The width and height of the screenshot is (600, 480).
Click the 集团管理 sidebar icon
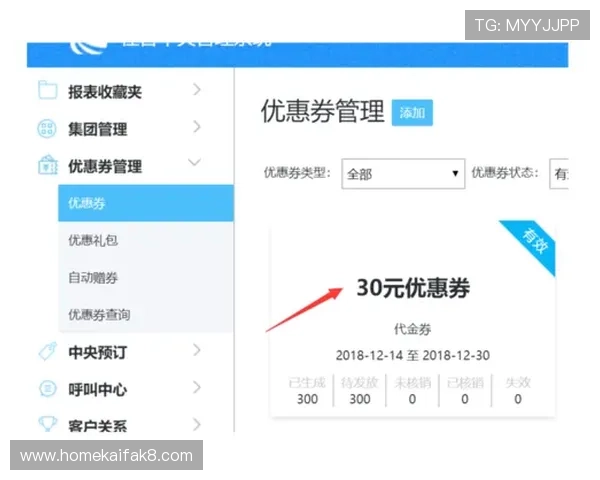pos(47,128)
